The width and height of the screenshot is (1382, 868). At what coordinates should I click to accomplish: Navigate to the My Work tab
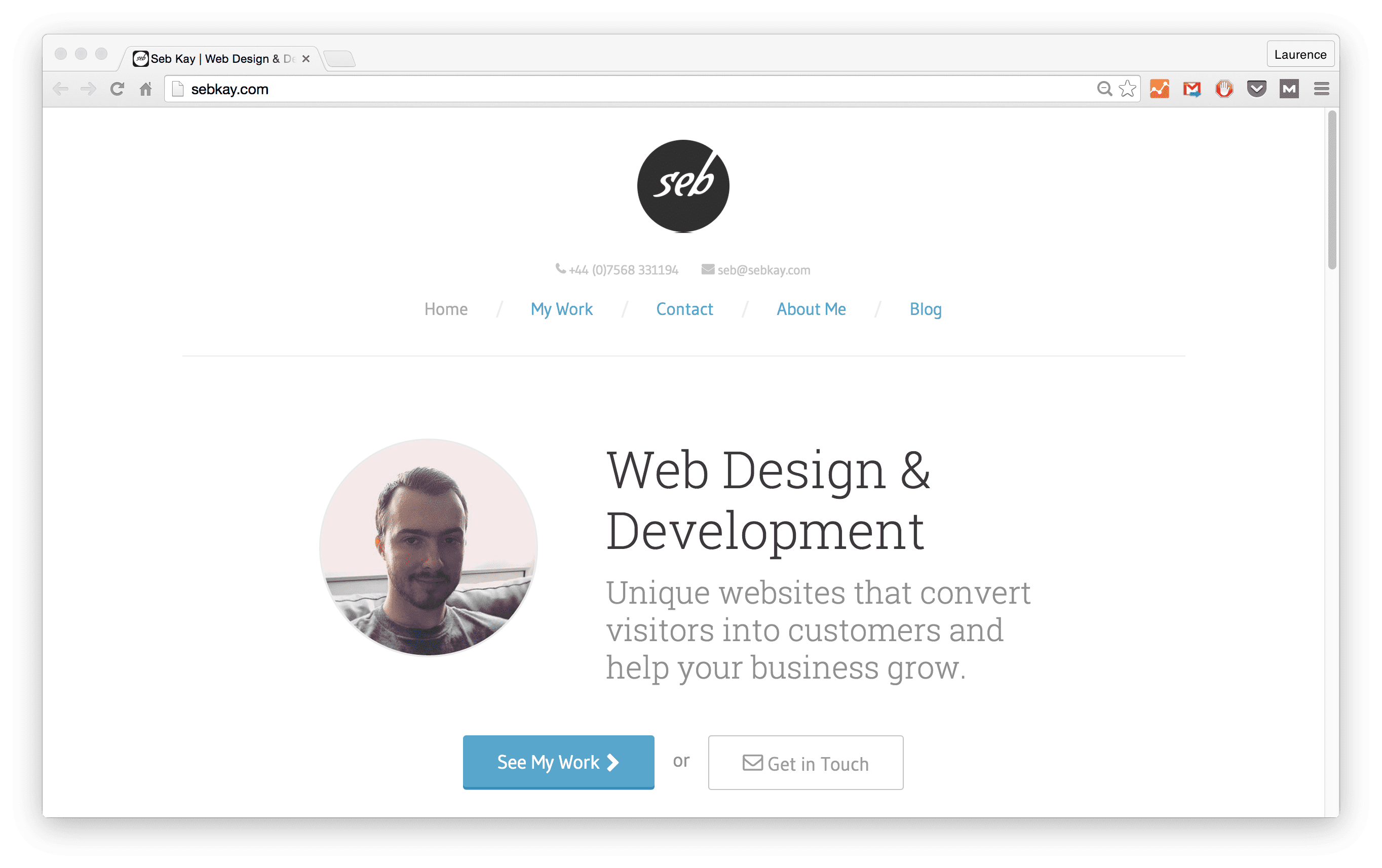click(x=562, y=309)
